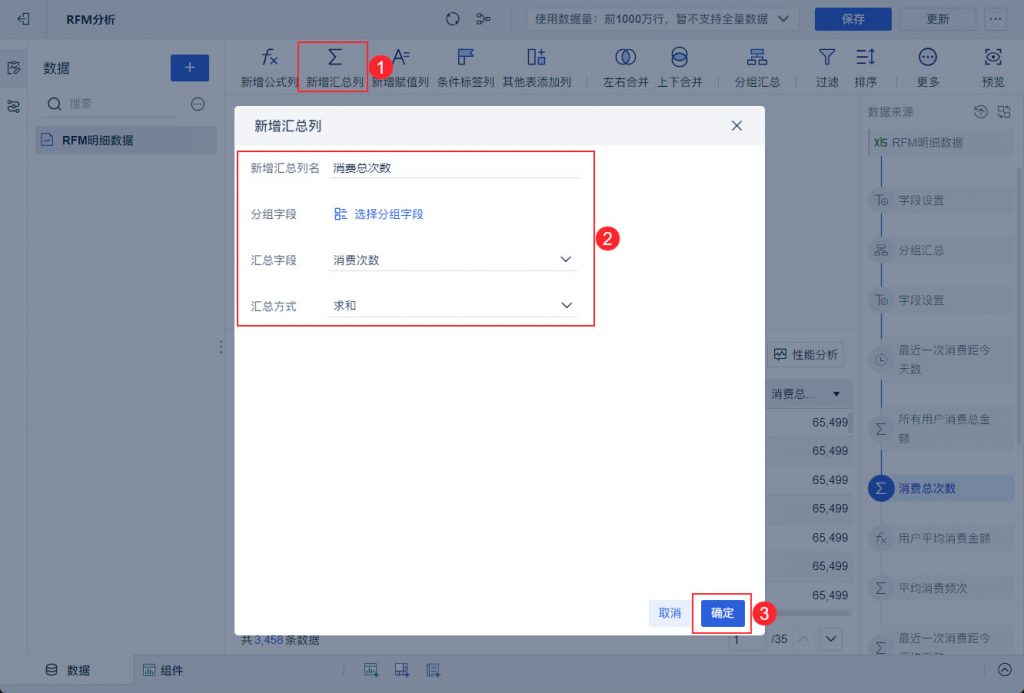Click the 新增汇总列 sigma icon
This screenshot has width=1024, height=693.
click(334, 57)
